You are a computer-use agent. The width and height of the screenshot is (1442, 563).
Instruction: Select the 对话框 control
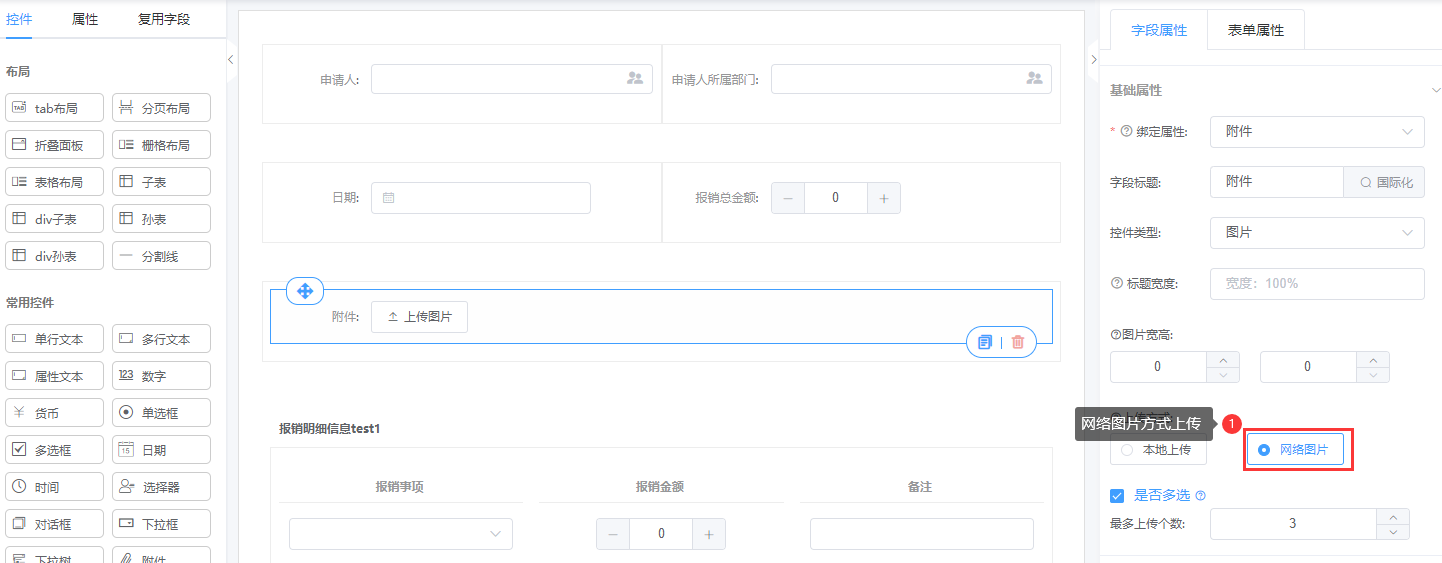click(54, 524)
